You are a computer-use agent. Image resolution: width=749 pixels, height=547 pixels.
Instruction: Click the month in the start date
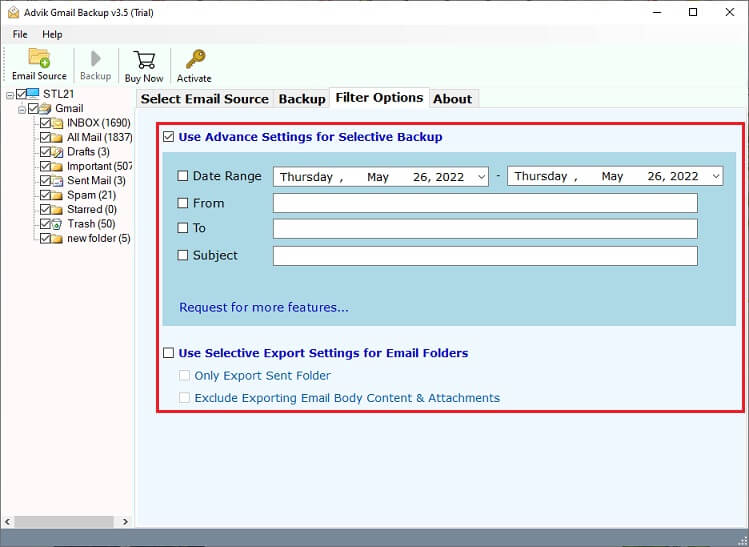point(377,177)
